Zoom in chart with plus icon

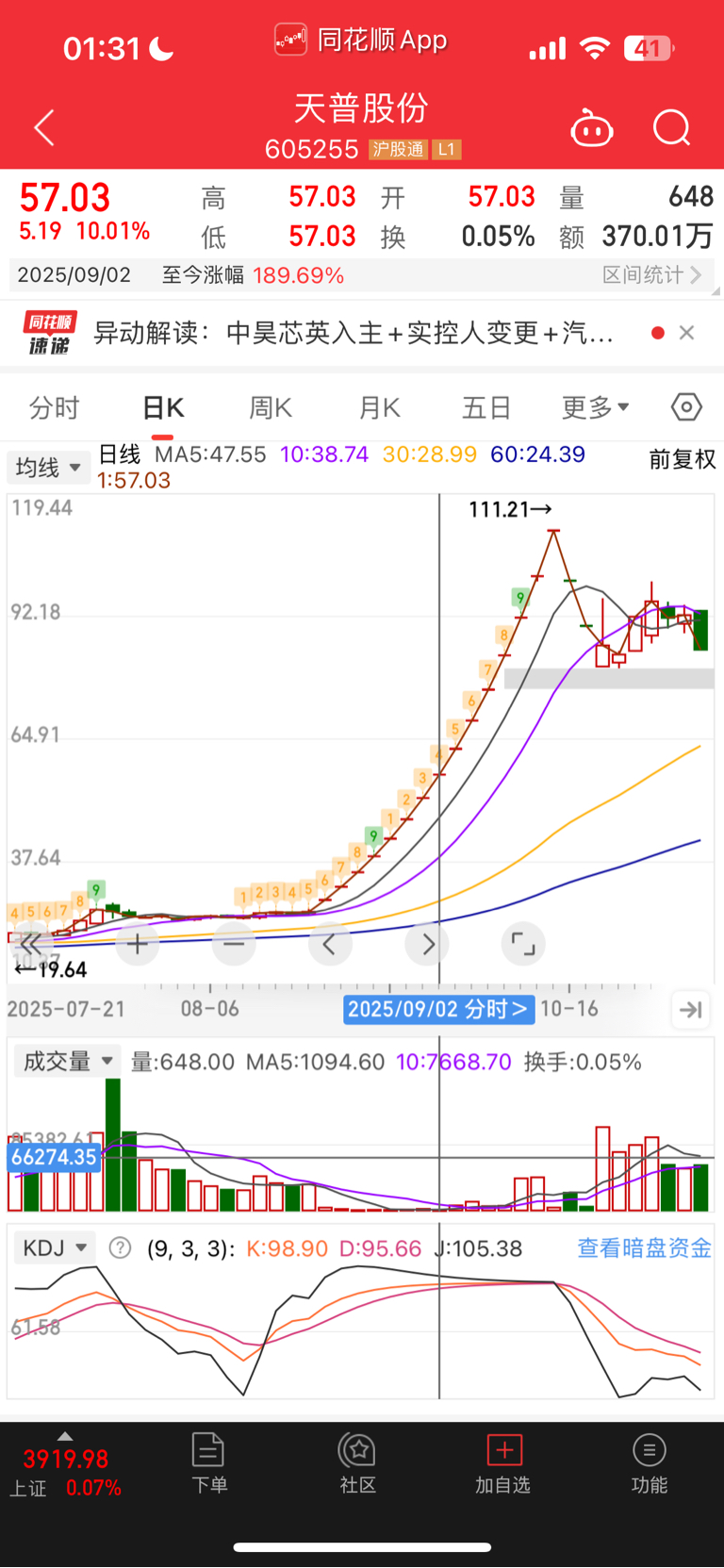pos(138,944)
